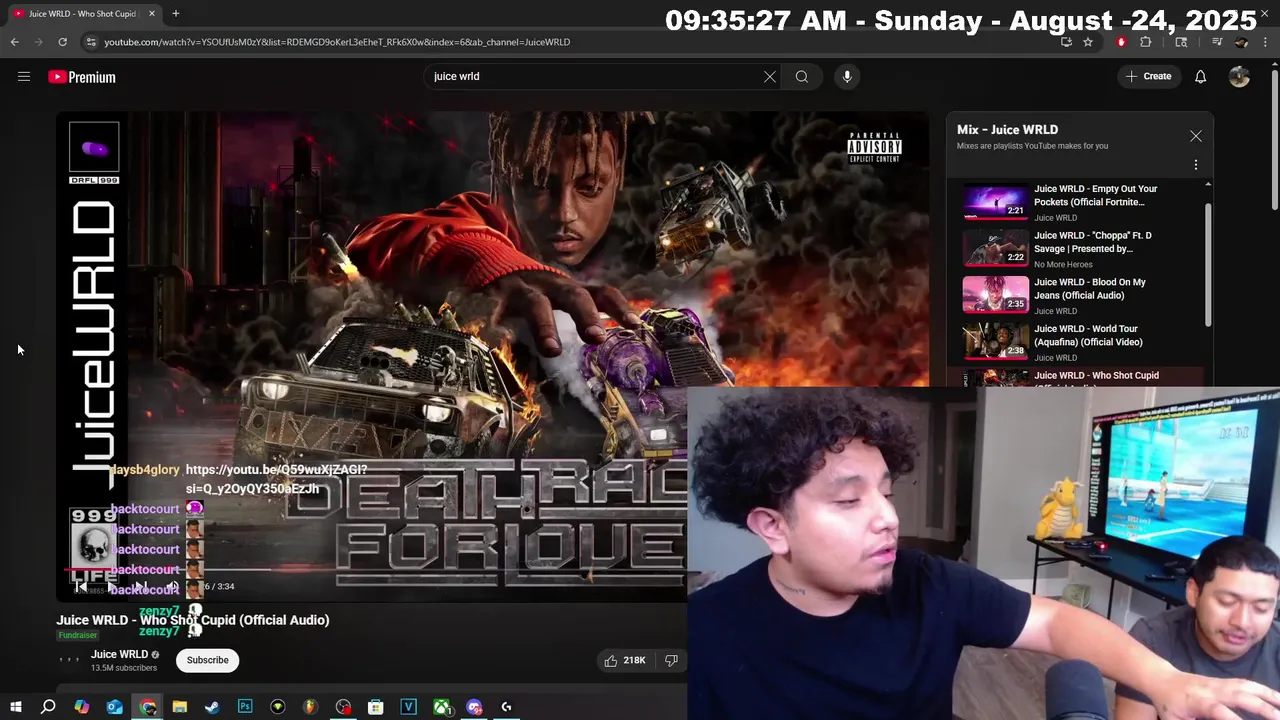Image resolution: width=1280 pixels, height=720 pixels.
Task: Dislike the video with thumbs down
Action: [x=671, y=660]
